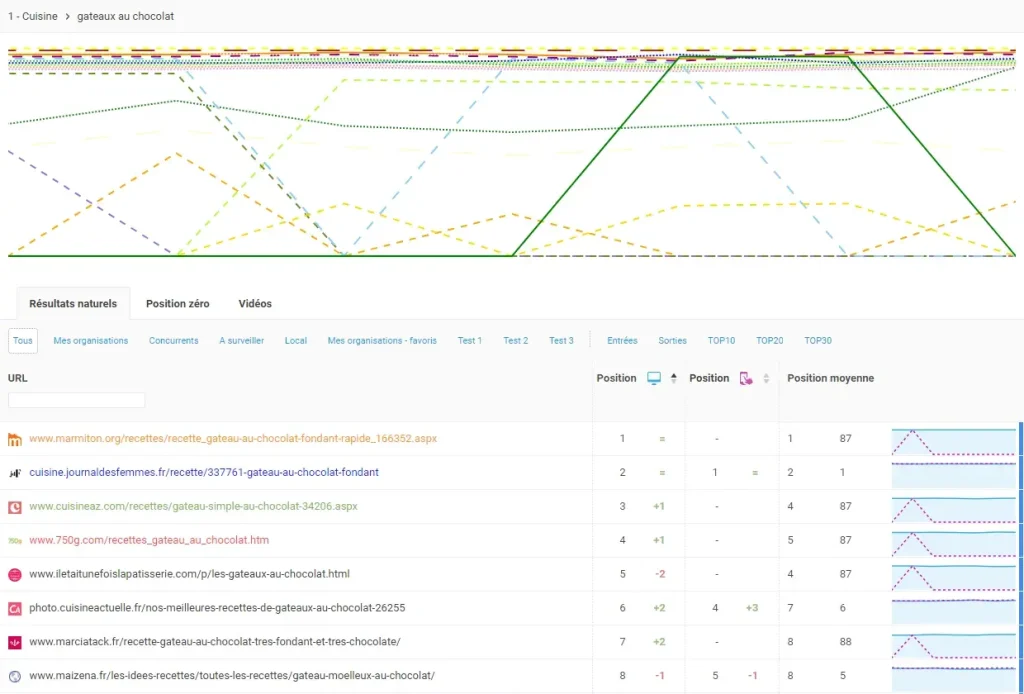Sort by desktop position using sort arrows

click(674, 378)
